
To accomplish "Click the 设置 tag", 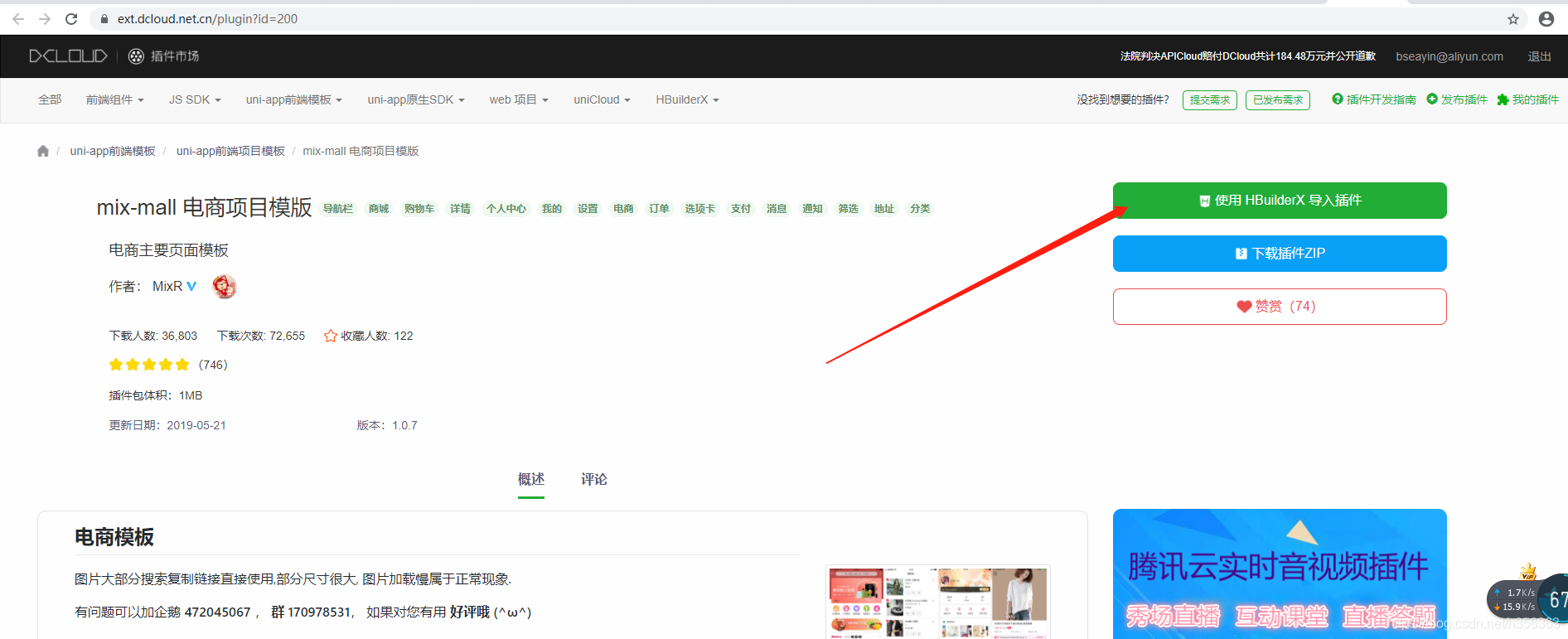I will (x=588, y=209).
